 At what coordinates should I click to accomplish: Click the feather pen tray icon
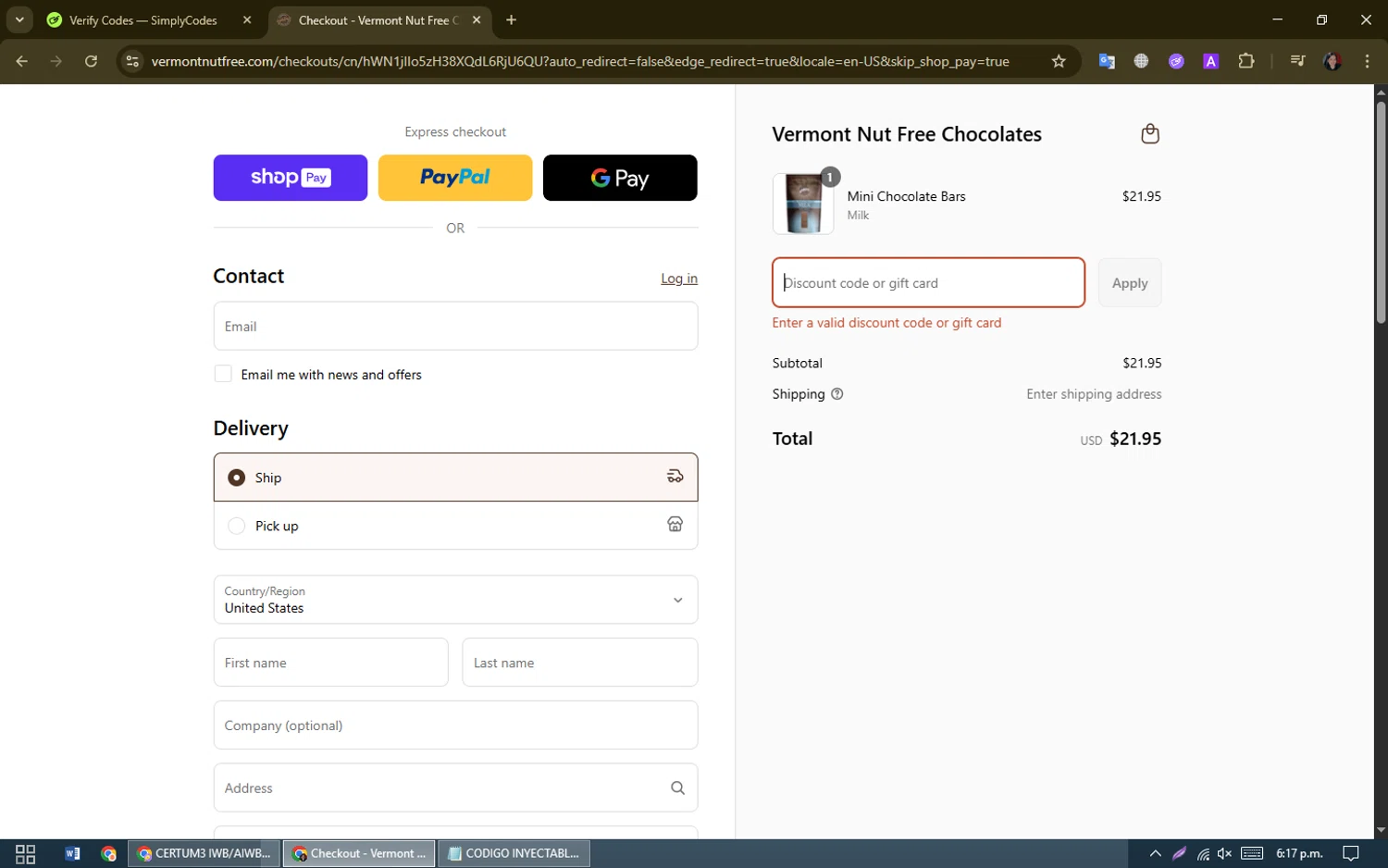[1179, 853]
